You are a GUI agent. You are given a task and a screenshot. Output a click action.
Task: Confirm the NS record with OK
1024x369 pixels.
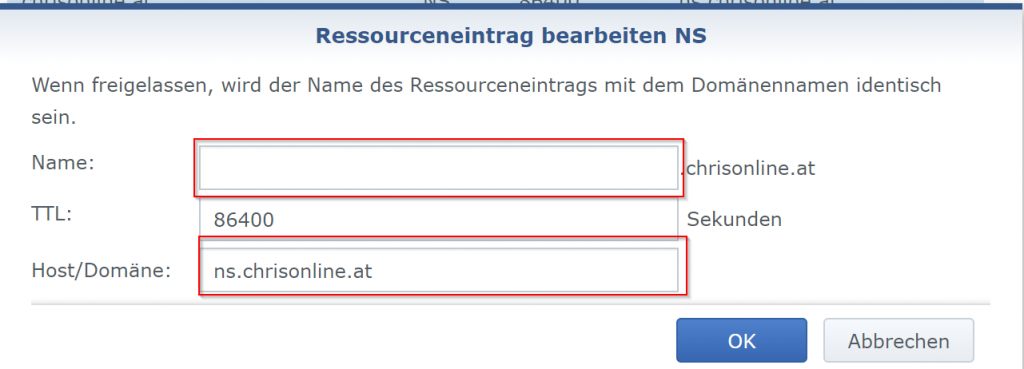tap(741, 340)
